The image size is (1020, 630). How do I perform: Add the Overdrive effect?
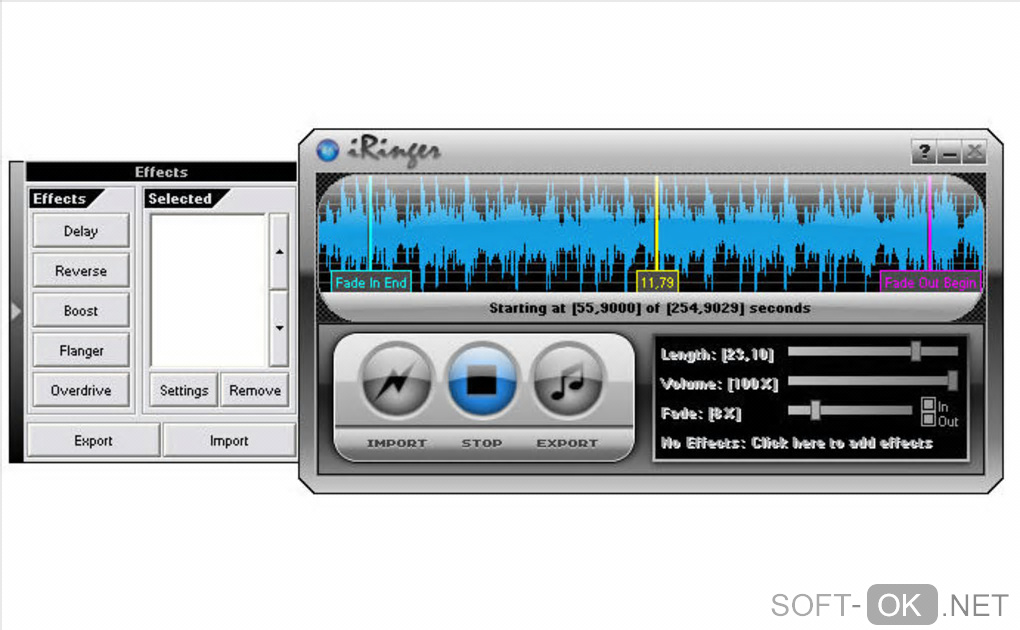coord(81,390)
